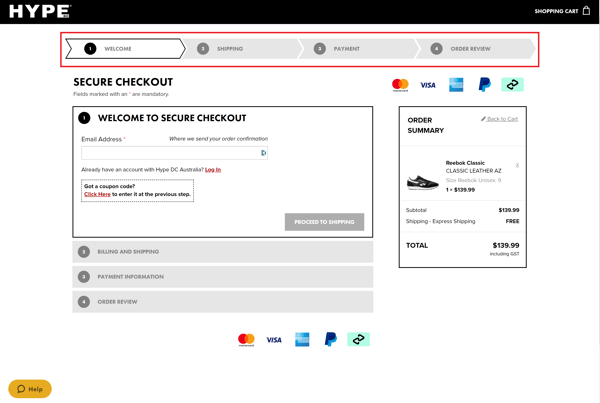This screenshot has width=600, height=403.
Task: Click the Afterpay logo near Secure Checkout heading
Action: point(512,85)
